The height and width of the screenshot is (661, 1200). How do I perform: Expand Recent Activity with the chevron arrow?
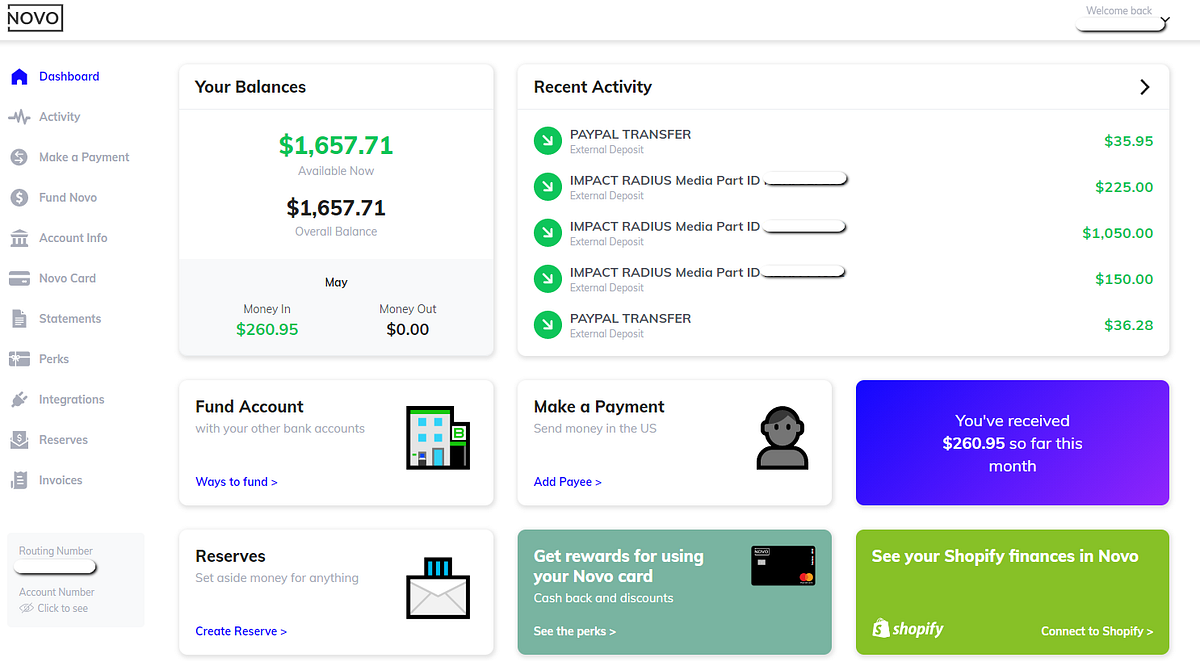(x=1145, y=87)
